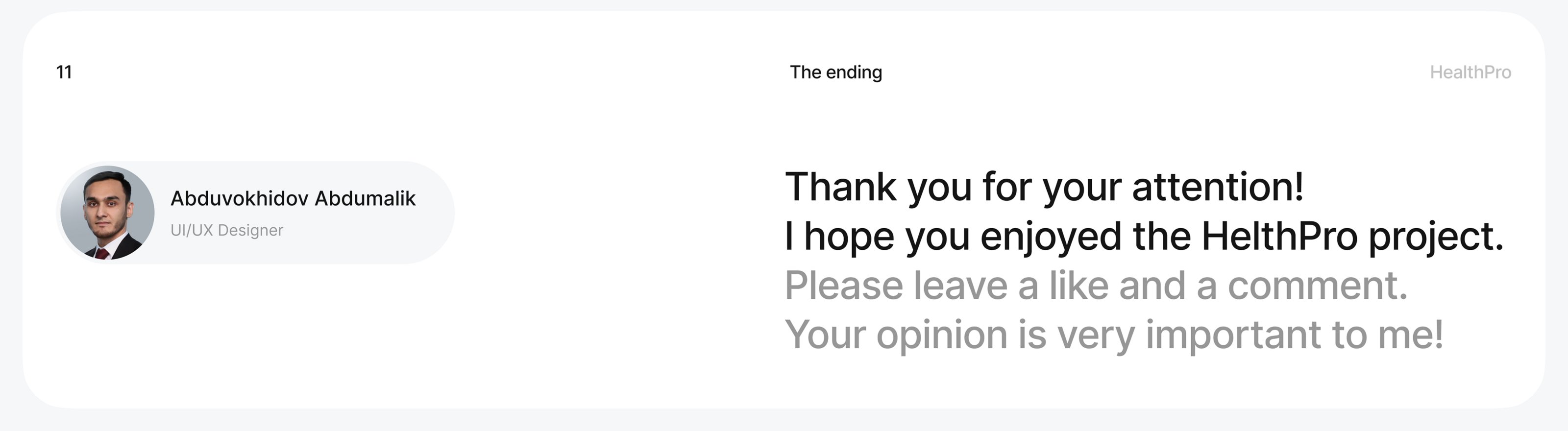Click the word 'comment.' in the gray text
Screen dimensions: 1568x431
point(1317,285)
